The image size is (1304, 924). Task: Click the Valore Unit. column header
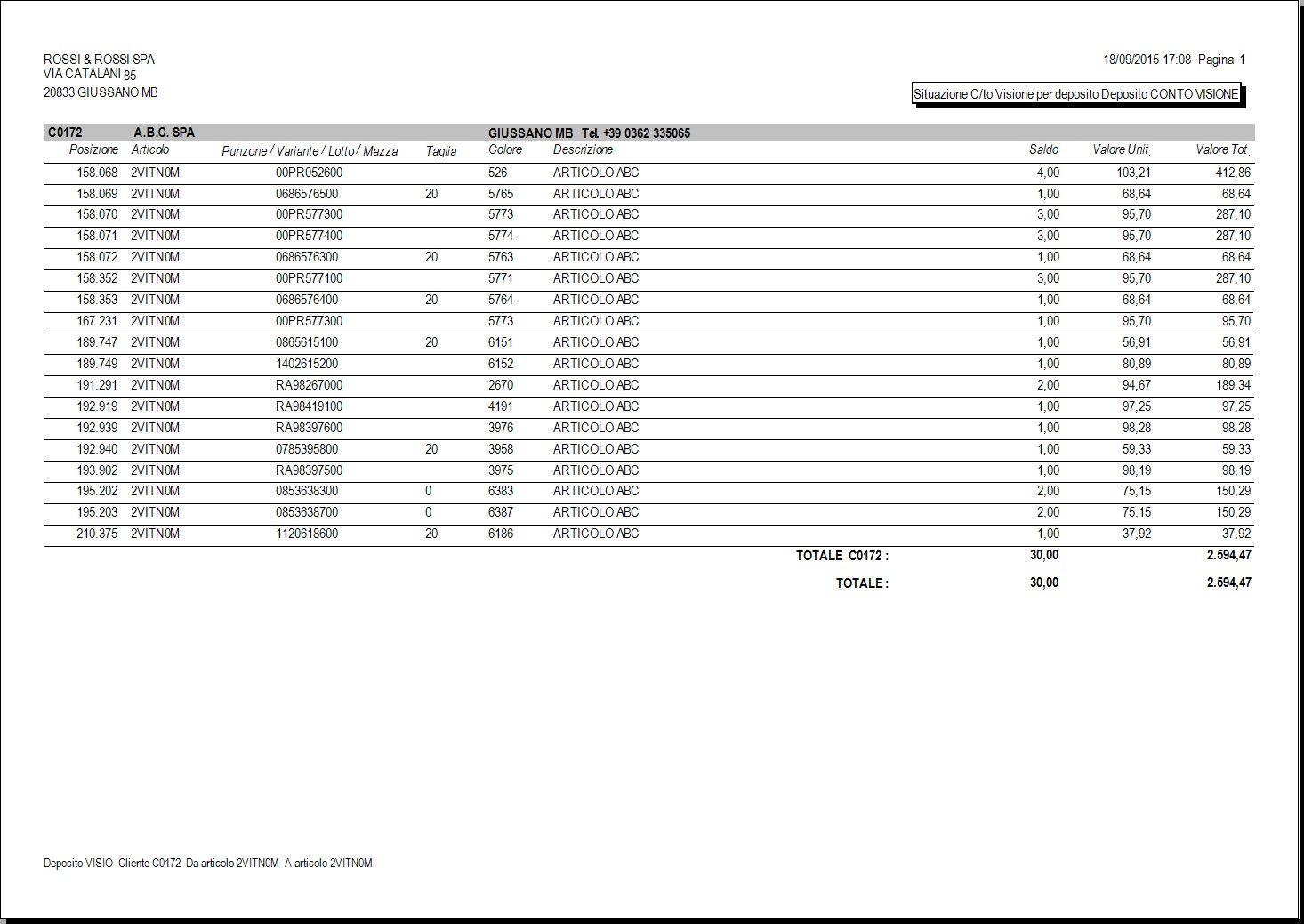click(x=1122, y=149)
